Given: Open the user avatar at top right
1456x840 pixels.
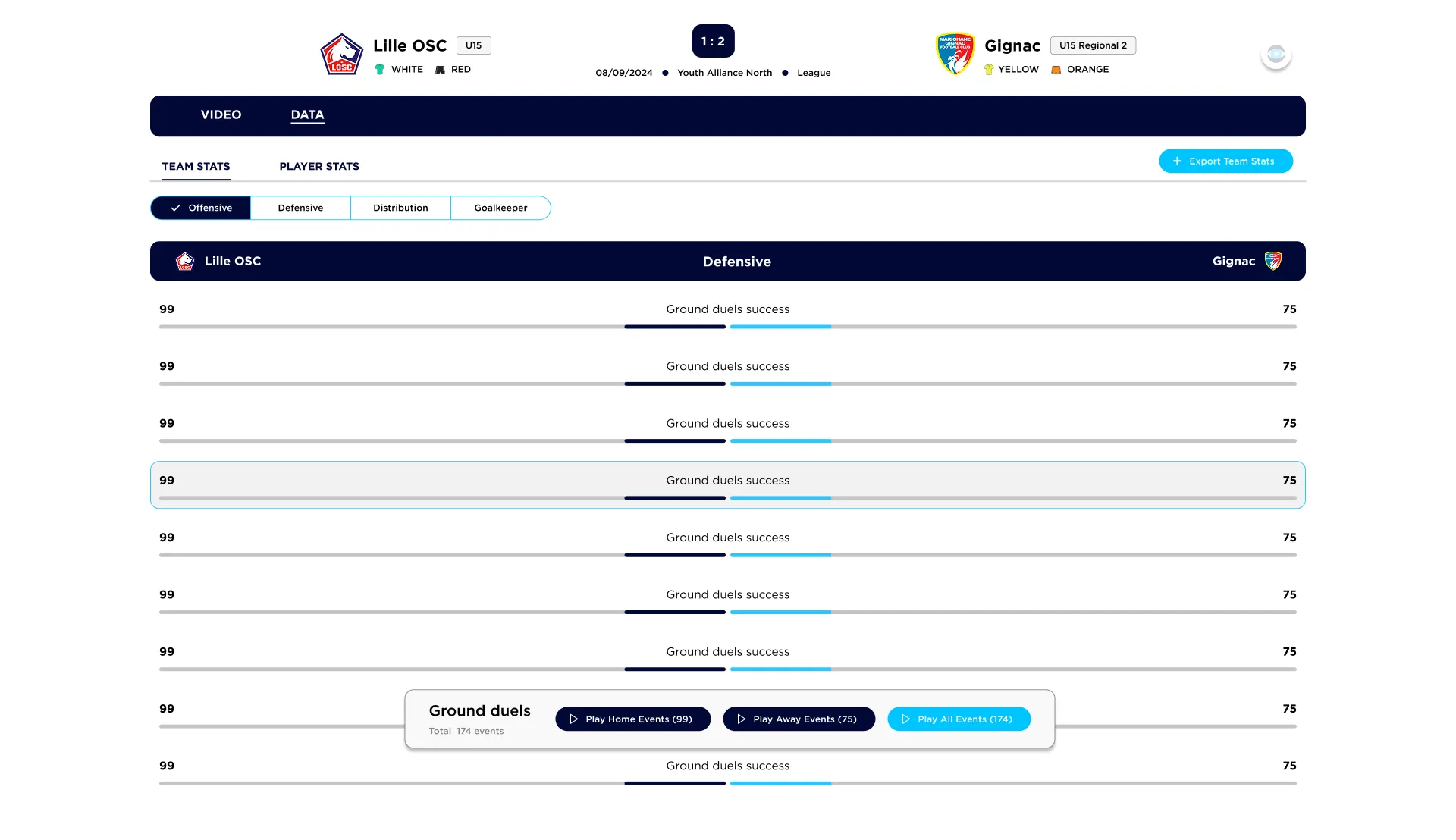Looking at the screenshot, I should [x=1276, y=55].
